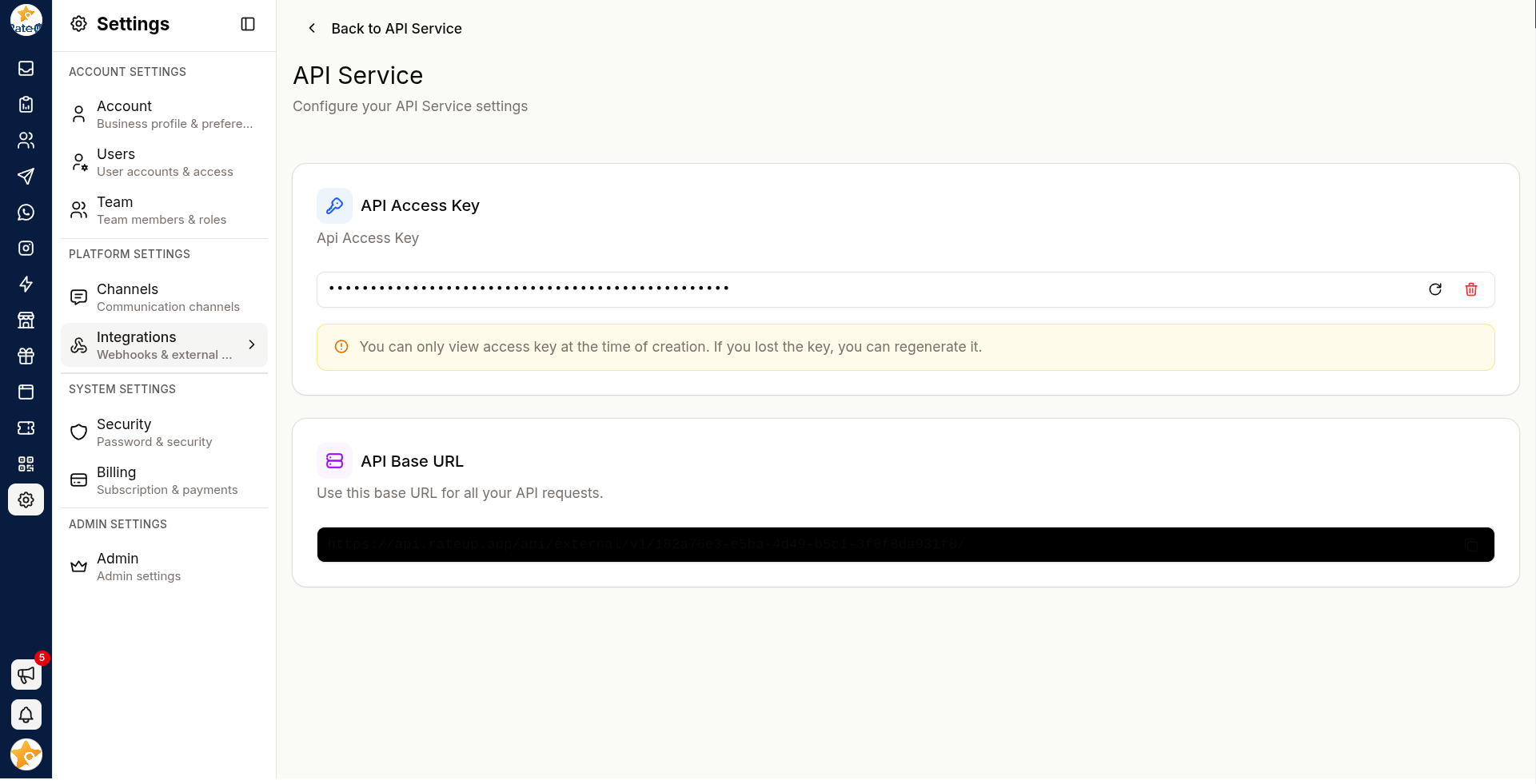
Task: Open Billing settings
Action: point(164,480)
